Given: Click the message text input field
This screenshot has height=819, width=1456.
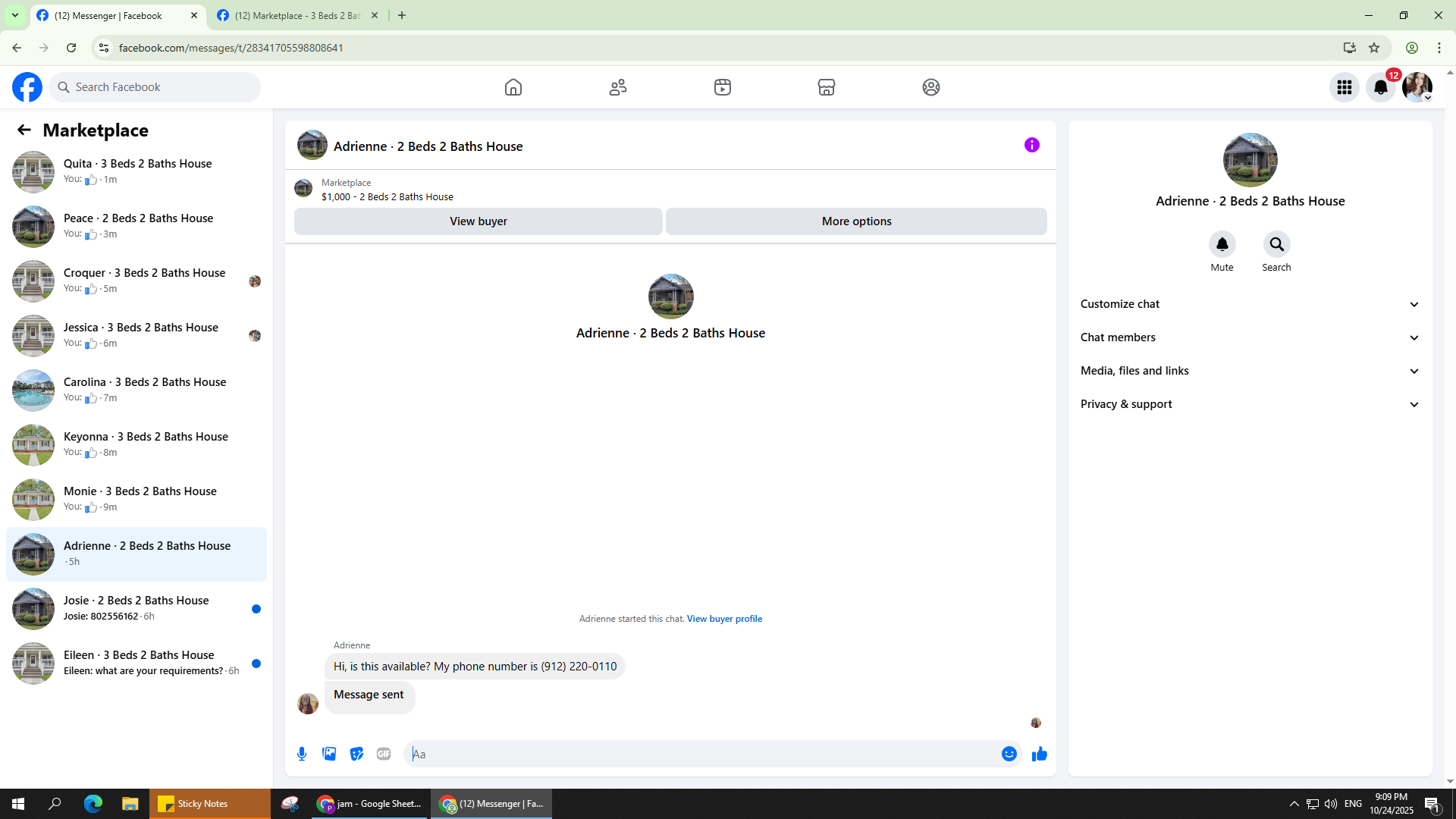Looking at the screenshot, I should tap(701, 754).
